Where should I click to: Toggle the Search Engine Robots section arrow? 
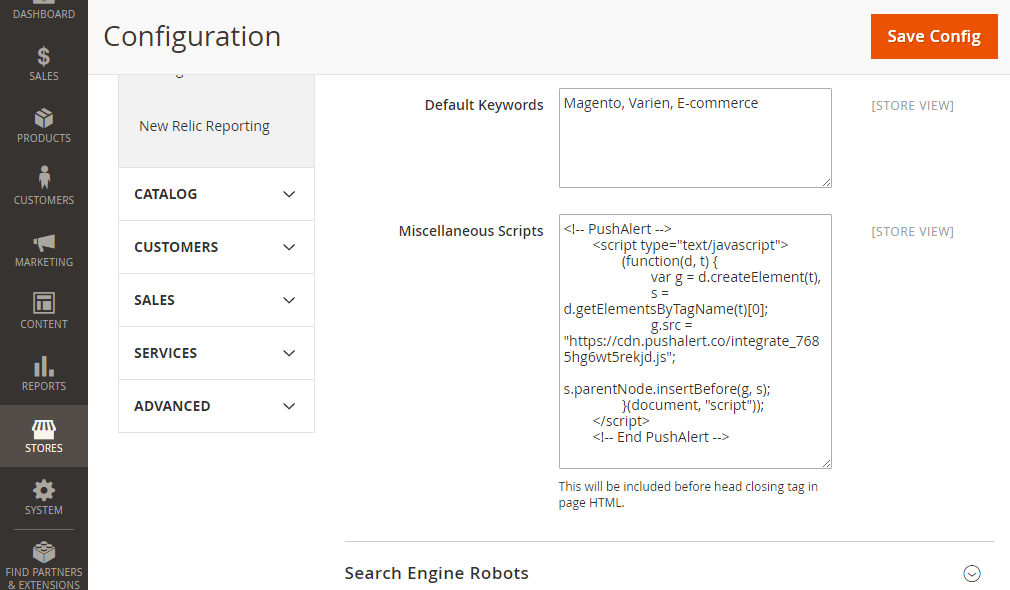pos(971,573)
